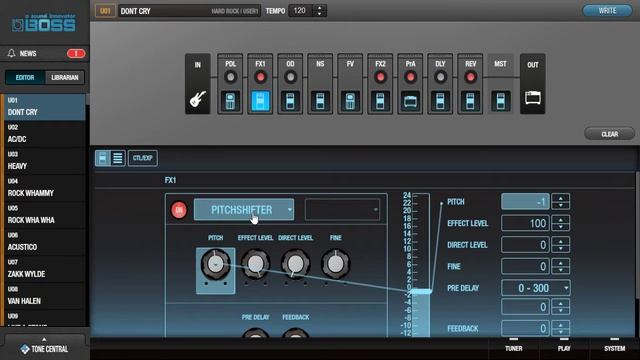Click the pitch vertical slider handle
This screenshot has width=640, height=360.
421,291
